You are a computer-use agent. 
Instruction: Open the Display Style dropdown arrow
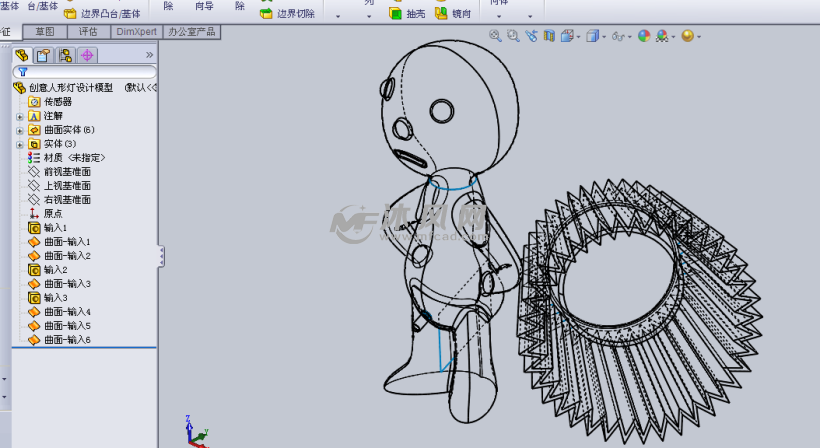tap(604, 37)
